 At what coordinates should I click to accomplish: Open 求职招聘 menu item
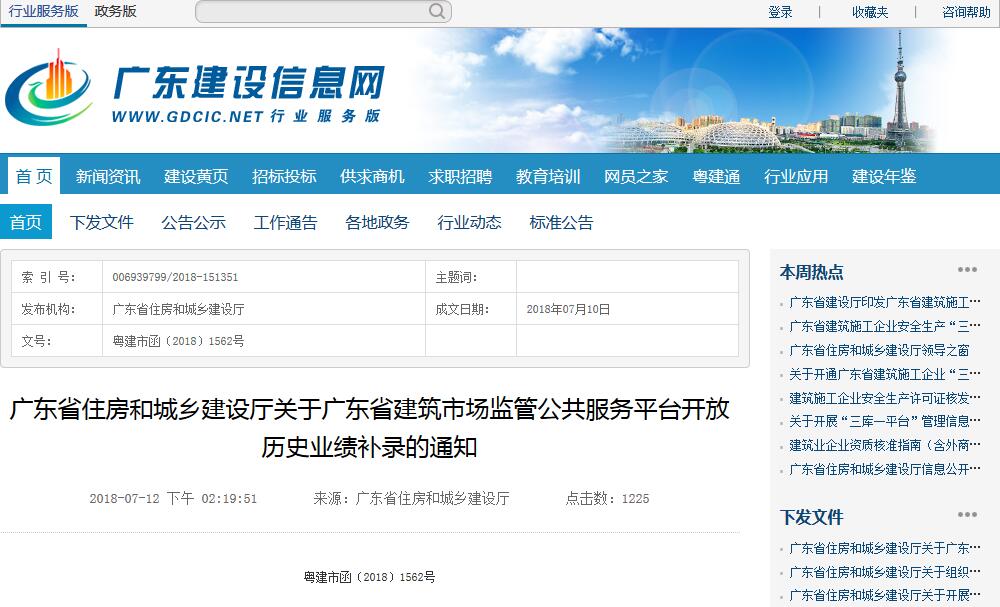click(460, 177)
